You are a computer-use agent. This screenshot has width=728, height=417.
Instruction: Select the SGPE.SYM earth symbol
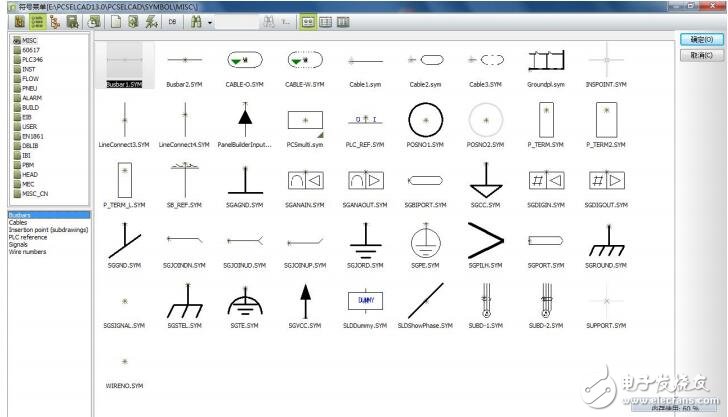[x=424, y=241]
